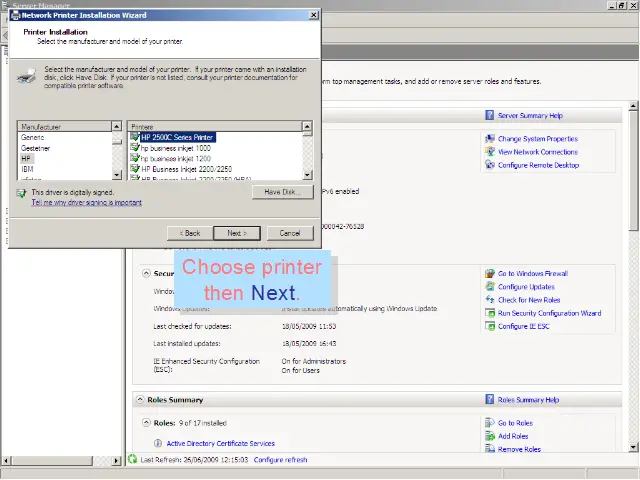Collapse the Roles: 9 of 17 installed subsection
The image size is (640, 480).
[146, 423]
